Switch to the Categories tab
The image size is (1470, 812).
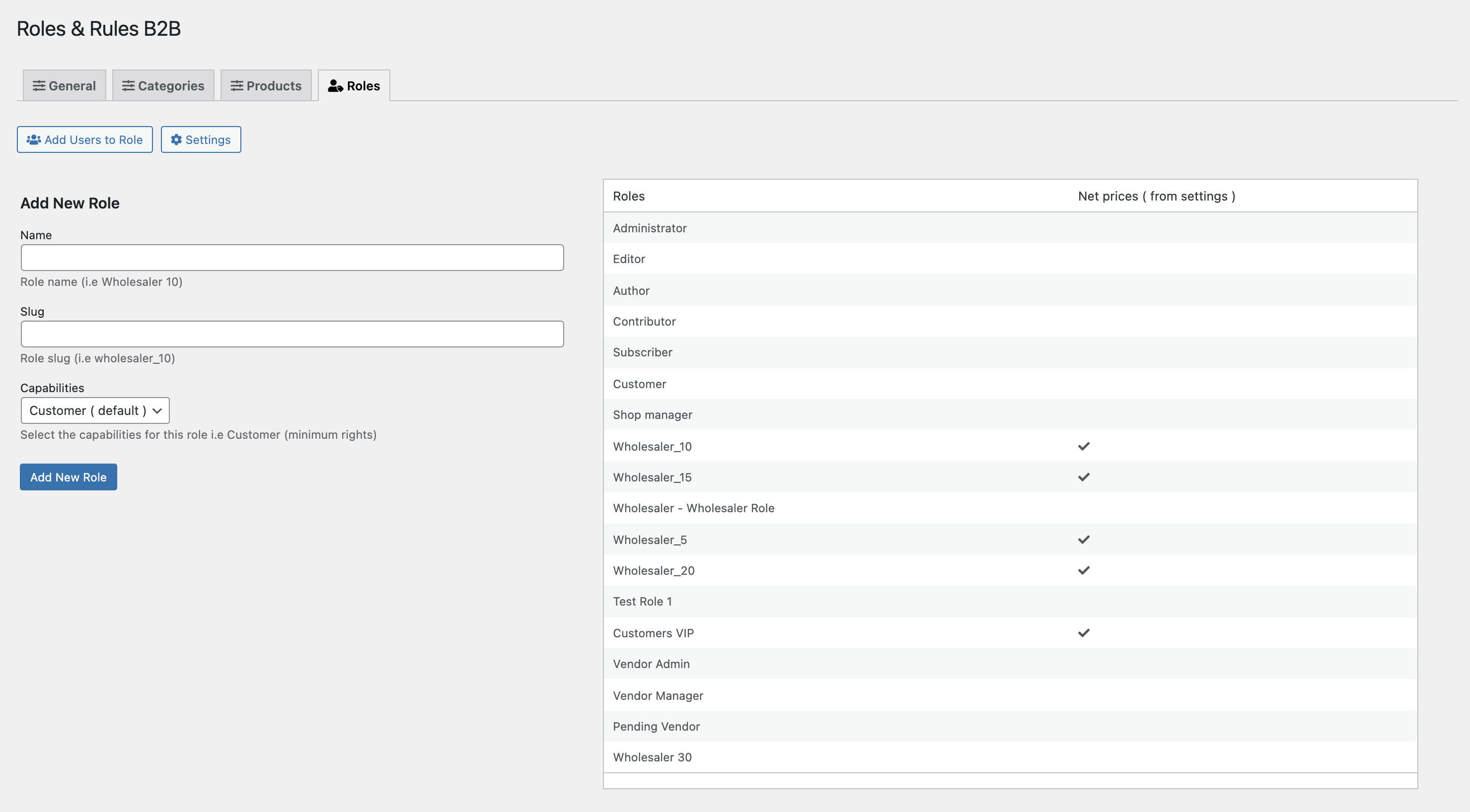163,85
